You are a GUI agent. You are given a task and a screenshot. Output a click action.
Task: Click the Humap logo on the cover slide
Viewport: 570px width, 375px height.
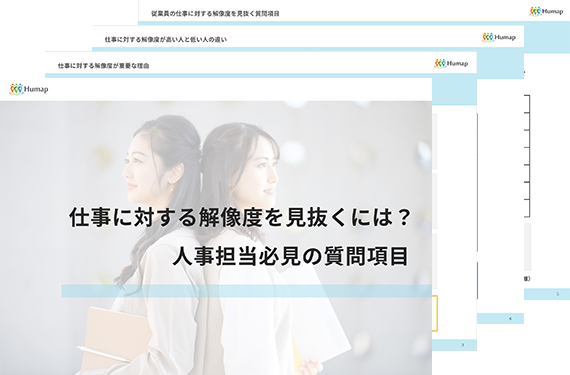29,89
